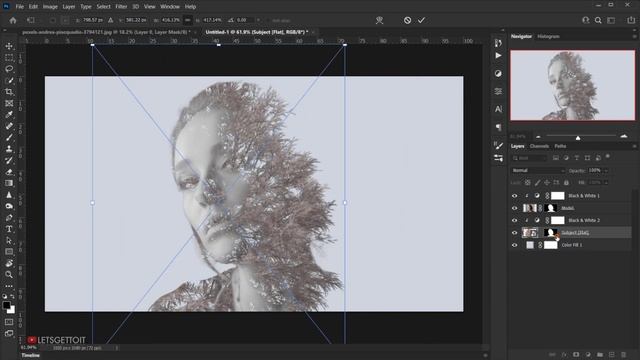Open the Layers panel options menu
Image resolution: width=640 pixels, height=360 pixels.
coord(634,146)
